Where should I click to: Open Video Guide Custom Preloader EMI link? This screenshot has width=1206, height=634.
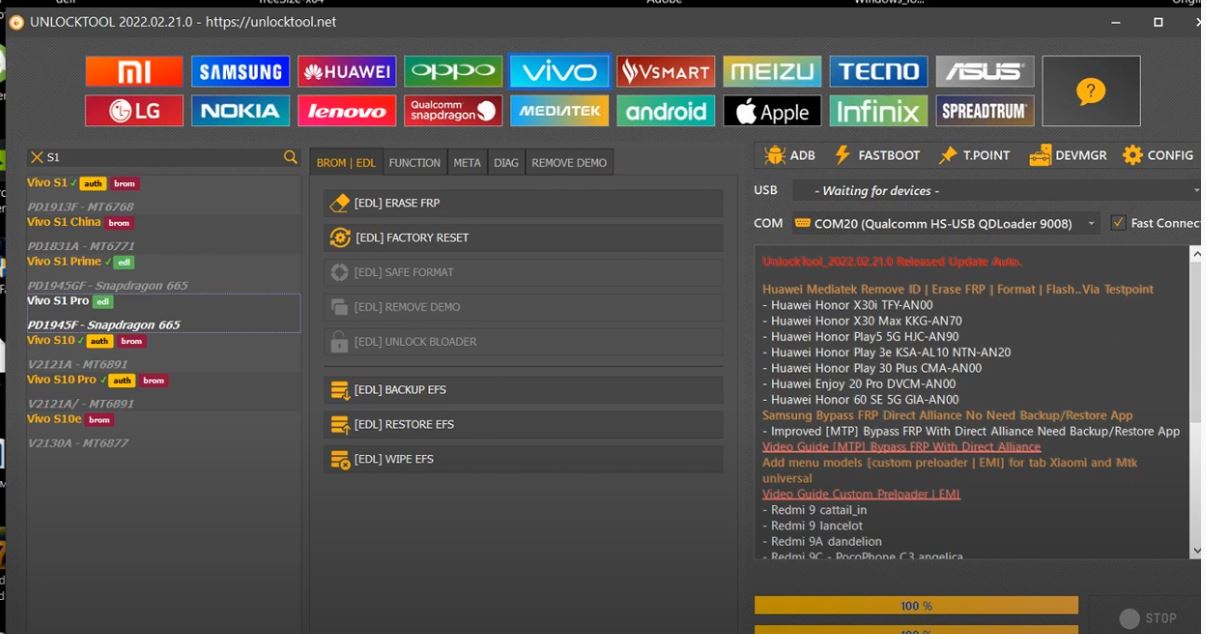(861, 494)
